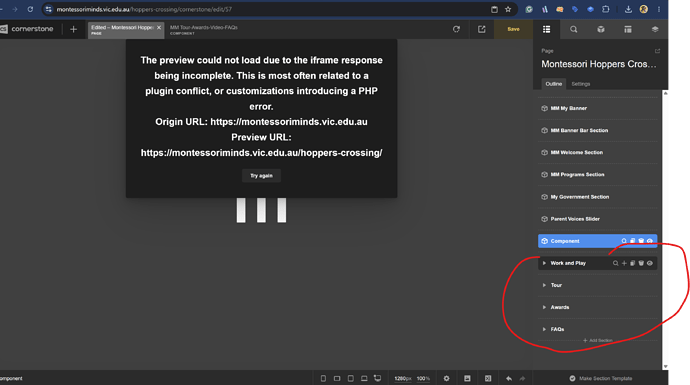The width and height of the screenshot is (690, 385).
Task: Duplicate the Component row
Action: coord(633,241)
